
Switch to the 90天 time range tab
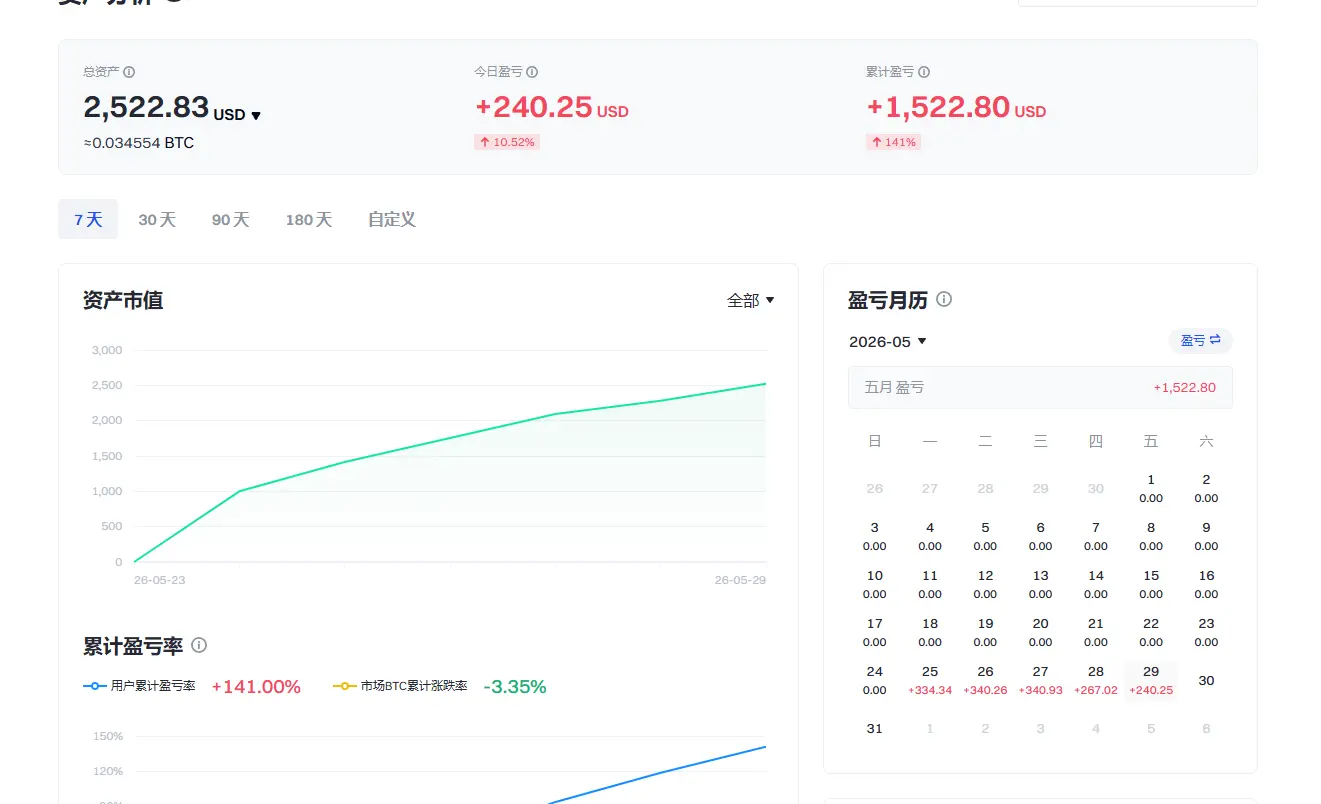(230, 219)
